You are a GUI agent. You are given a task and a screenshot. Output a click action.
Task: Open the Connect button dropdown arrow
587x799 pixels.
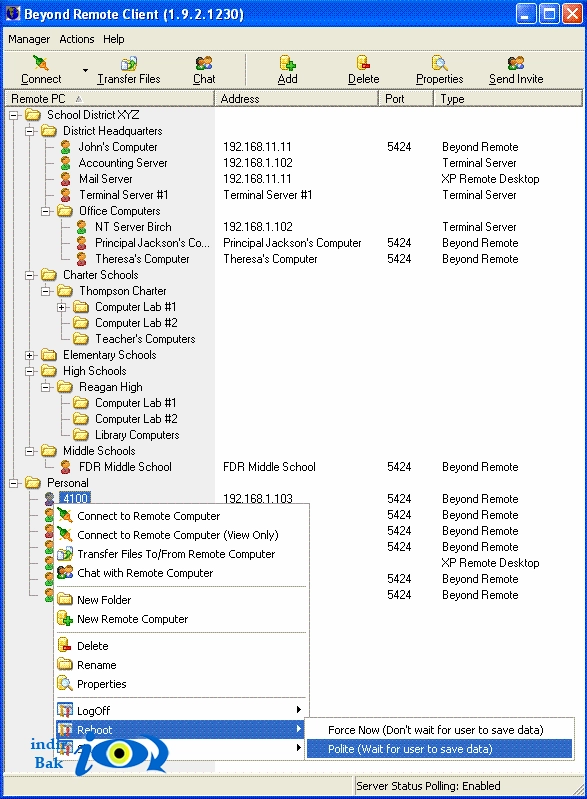pos(85,70)
